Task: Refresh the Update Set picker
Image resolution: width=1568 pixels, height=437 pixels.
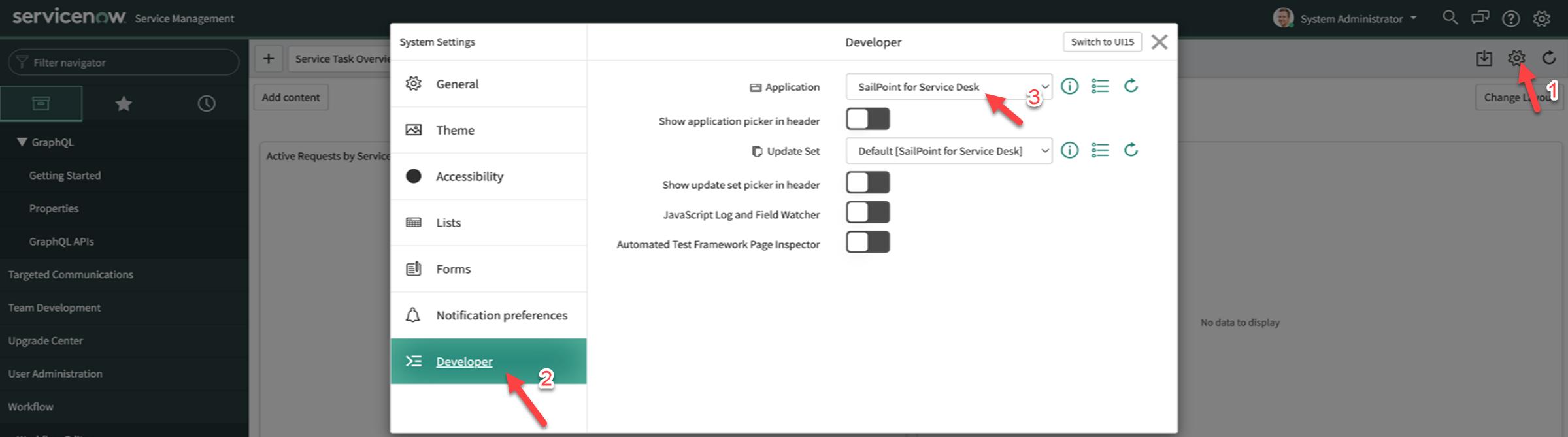Action: pos(1131,150)
